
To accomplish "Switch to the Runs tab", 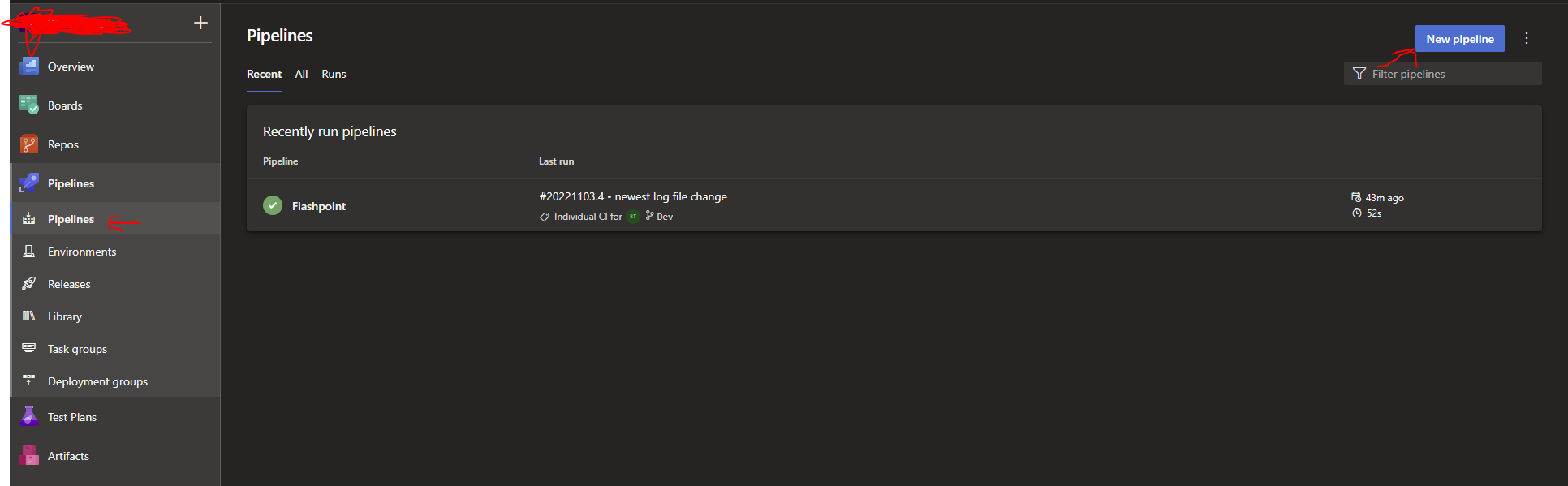I will coord(334,74).
